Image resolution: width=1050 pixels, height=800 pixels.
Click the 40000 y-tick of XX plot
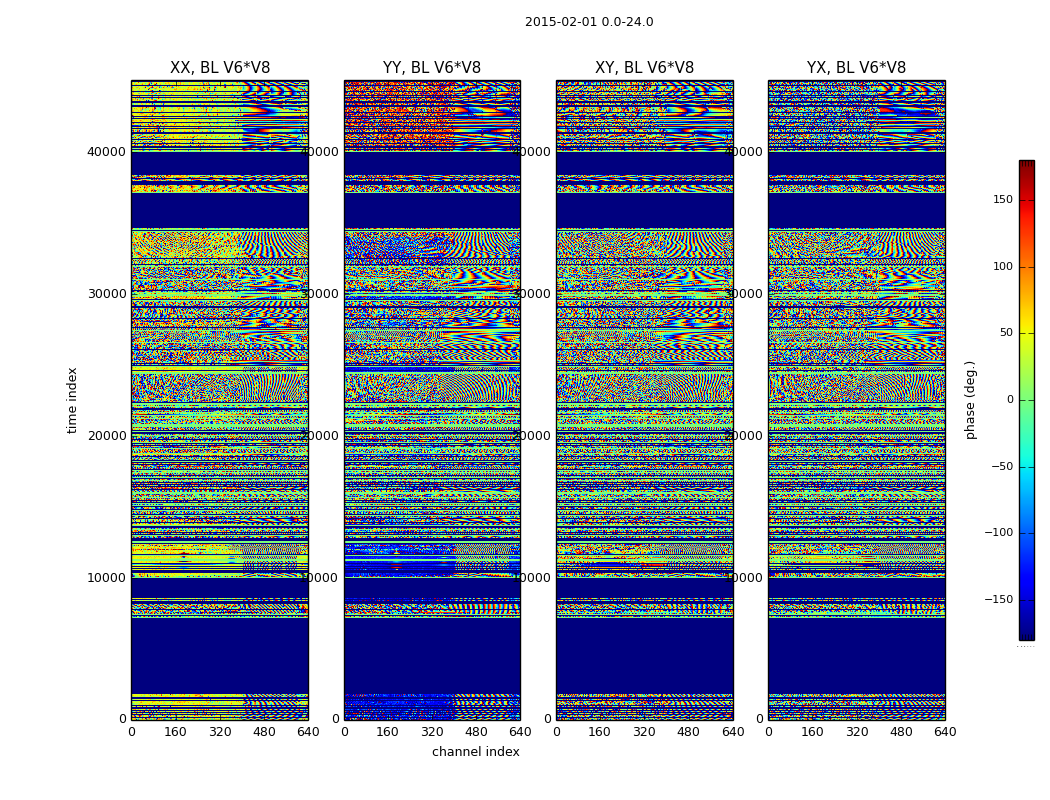pos(107,152)
